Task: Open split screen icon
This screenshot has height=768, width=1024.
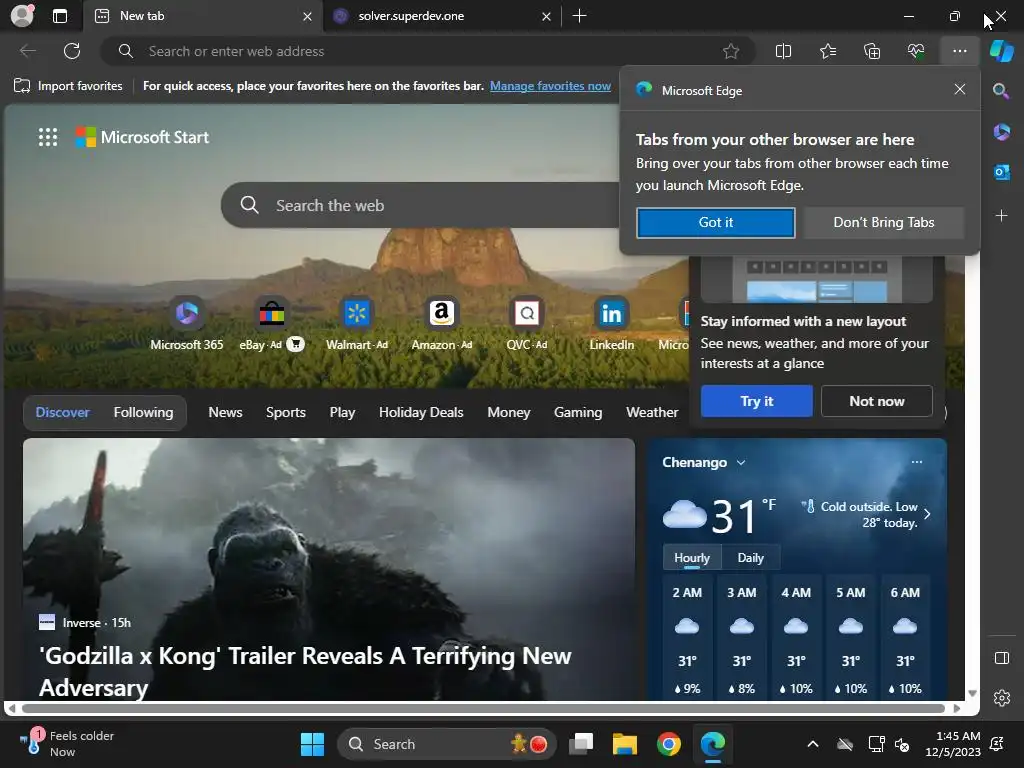Action: 783,51
